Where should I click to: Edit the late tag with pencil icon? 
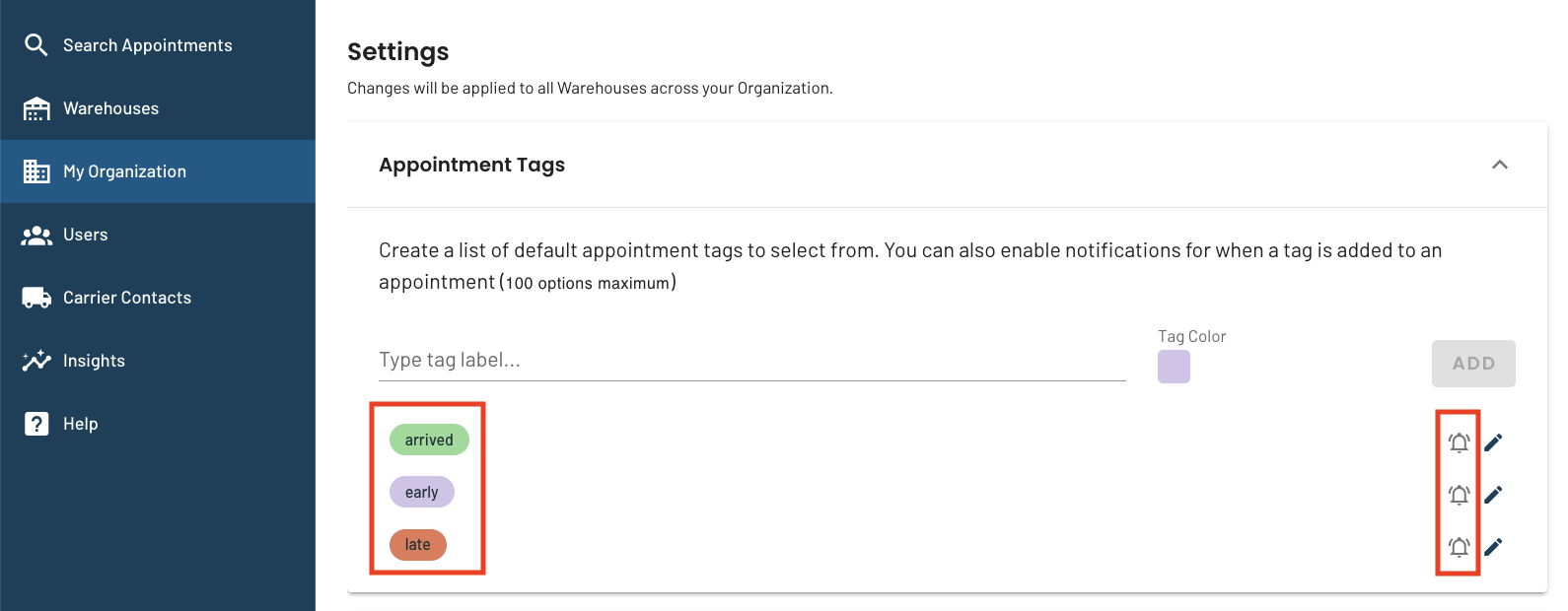click(x=1494, y=547)
